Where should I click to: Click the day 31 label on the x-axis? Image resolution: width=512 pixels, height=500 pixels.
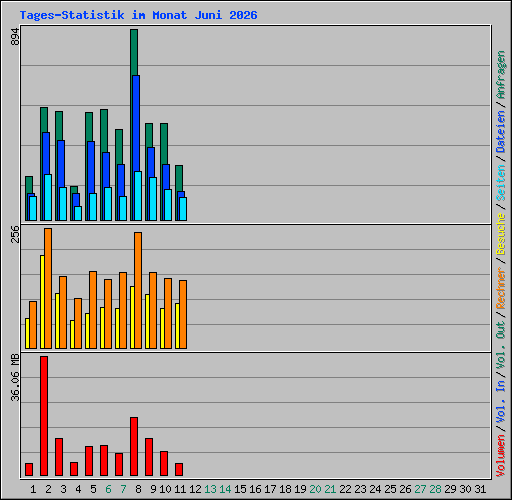pos(480,489)
